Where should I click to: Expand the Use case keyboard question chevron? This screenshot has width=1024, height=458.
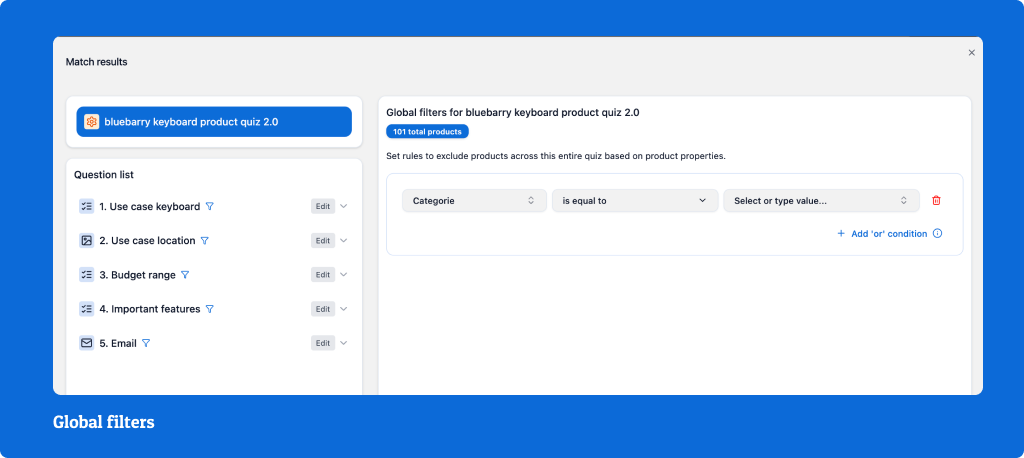[x=344, y=207]
